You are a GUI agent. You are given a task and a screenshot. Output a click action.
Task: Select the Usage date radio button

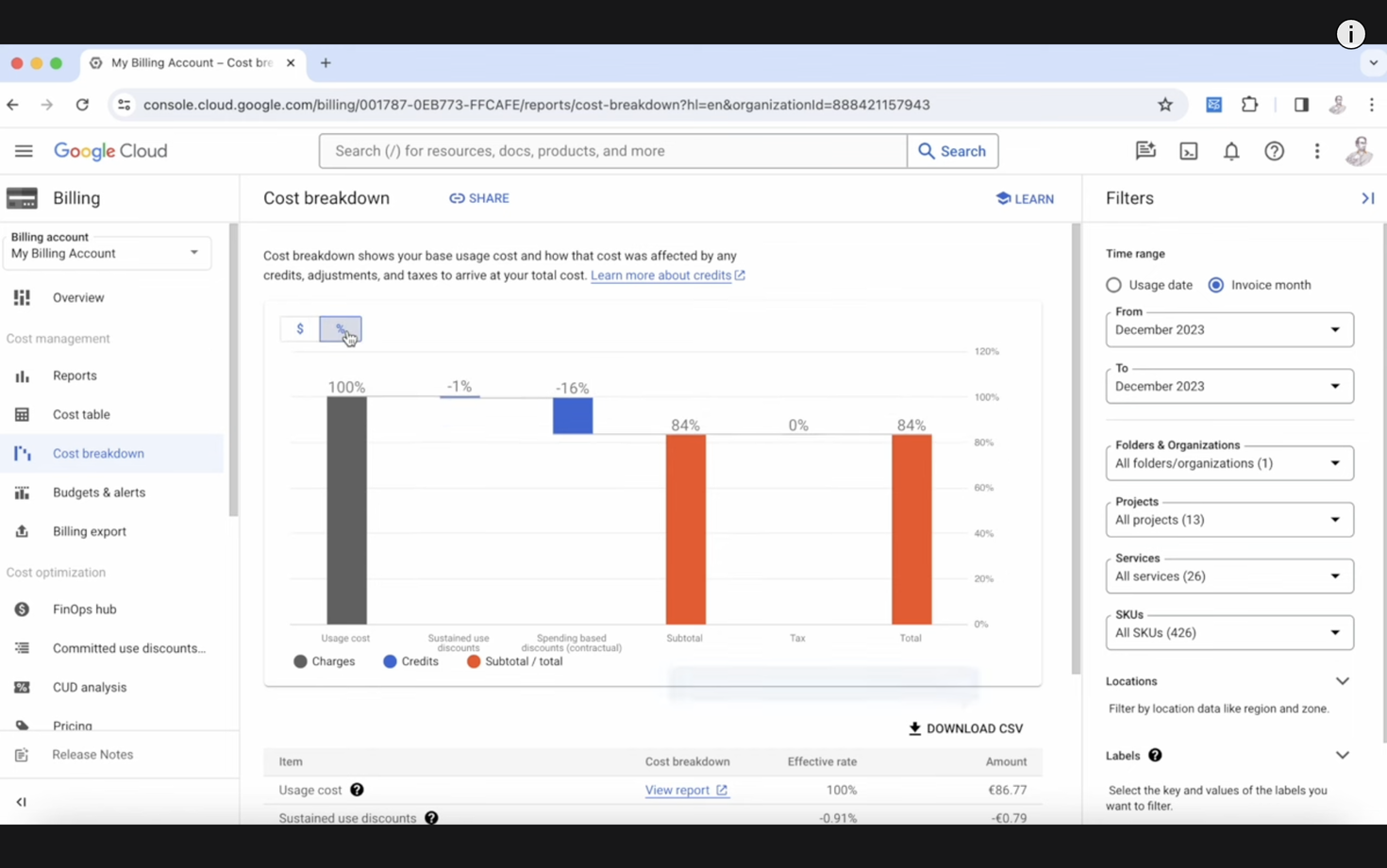click(1113, 285)
